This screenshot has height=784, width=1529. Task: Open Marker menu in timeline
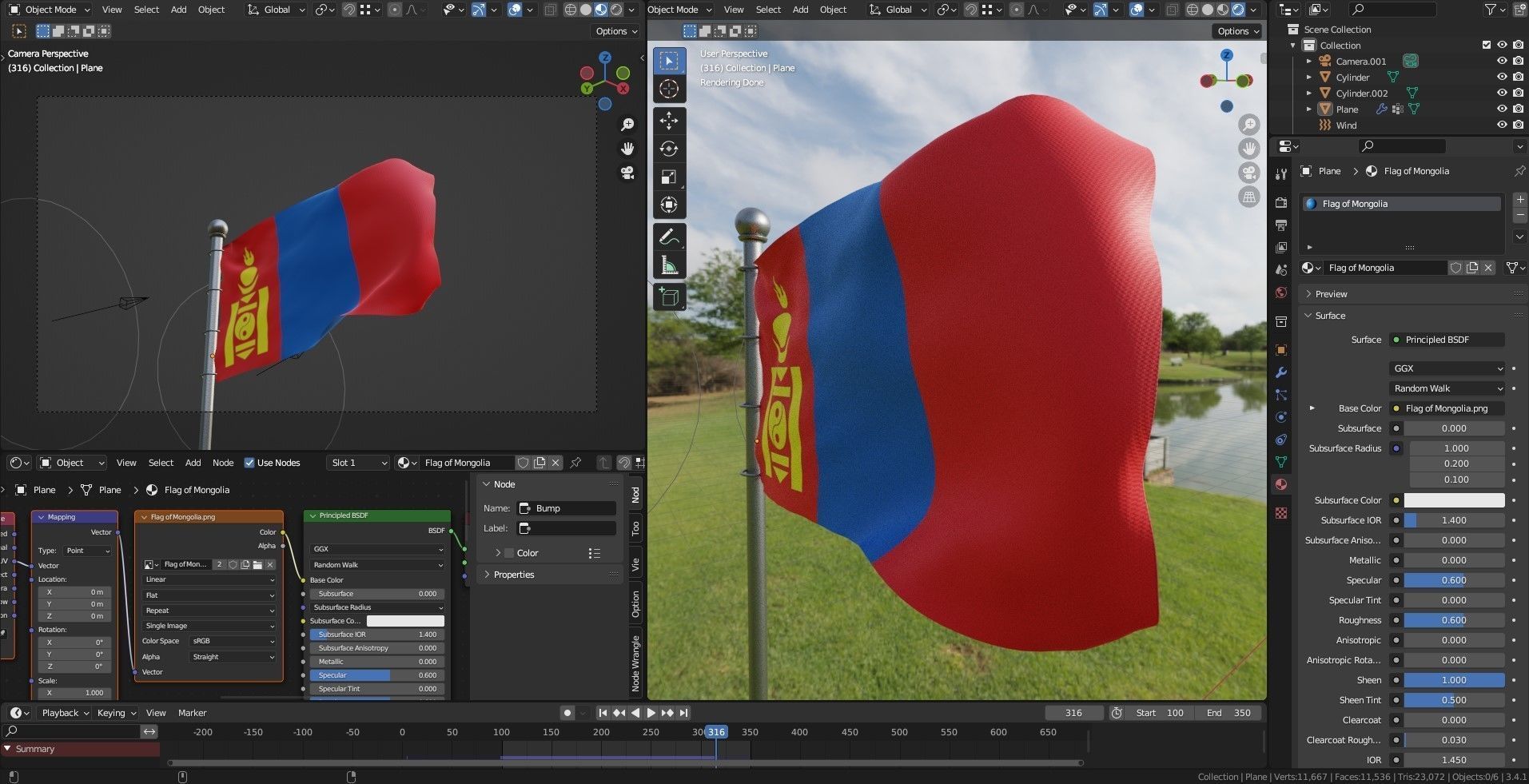(192, 713)
